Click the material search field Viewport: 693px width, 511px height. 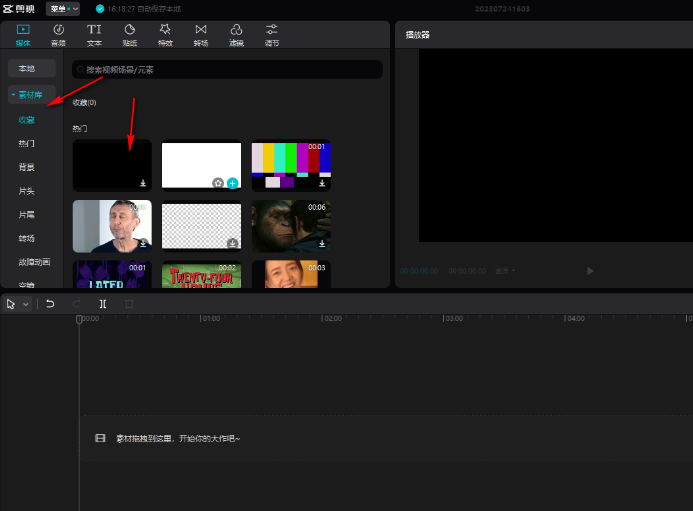click(227, 69)
